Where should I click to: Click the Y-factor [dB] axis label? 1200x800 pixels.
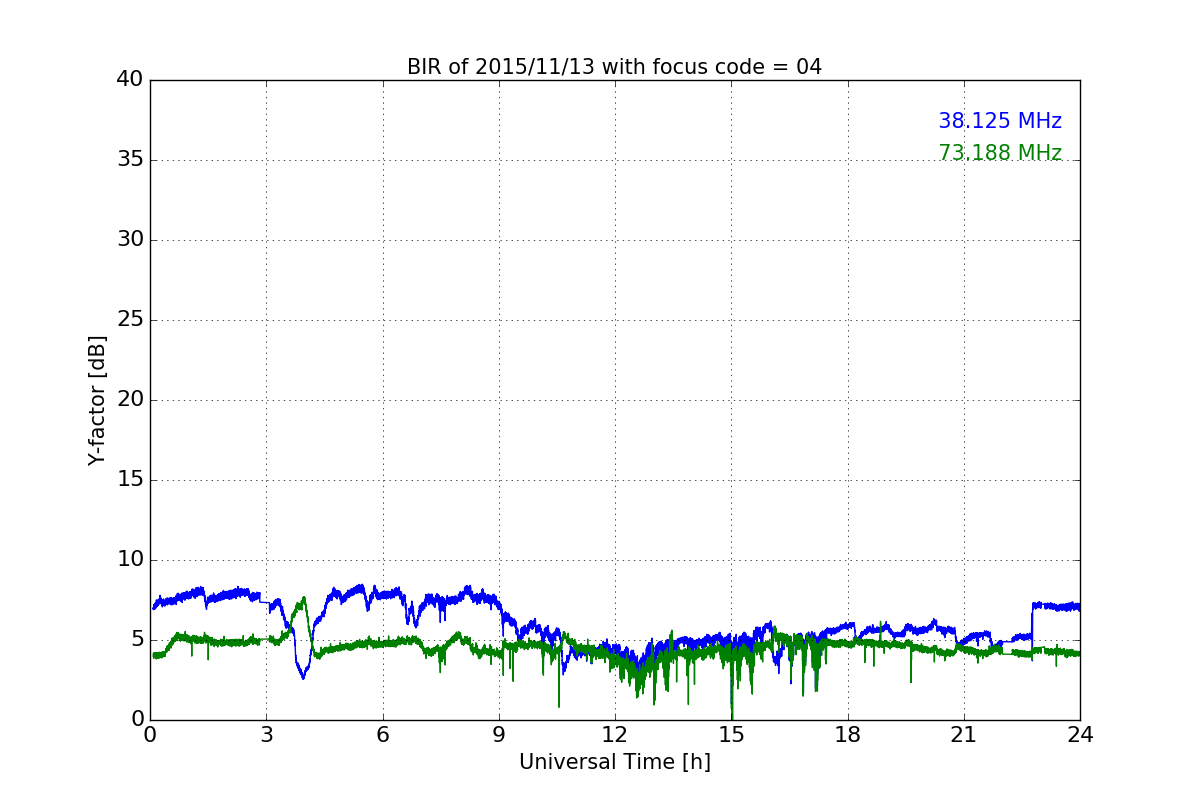tap(97, 400)
